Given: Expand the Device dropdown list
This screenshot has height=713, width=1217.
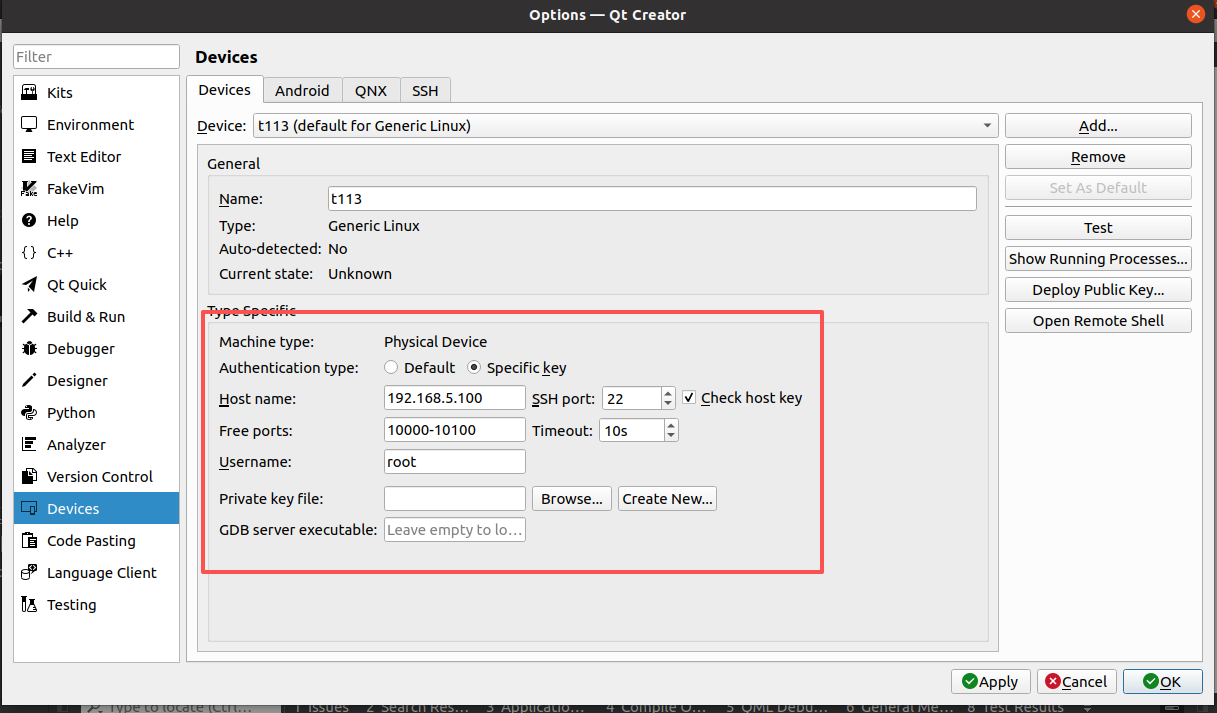Looking at the screenshot, I should 987,125.
